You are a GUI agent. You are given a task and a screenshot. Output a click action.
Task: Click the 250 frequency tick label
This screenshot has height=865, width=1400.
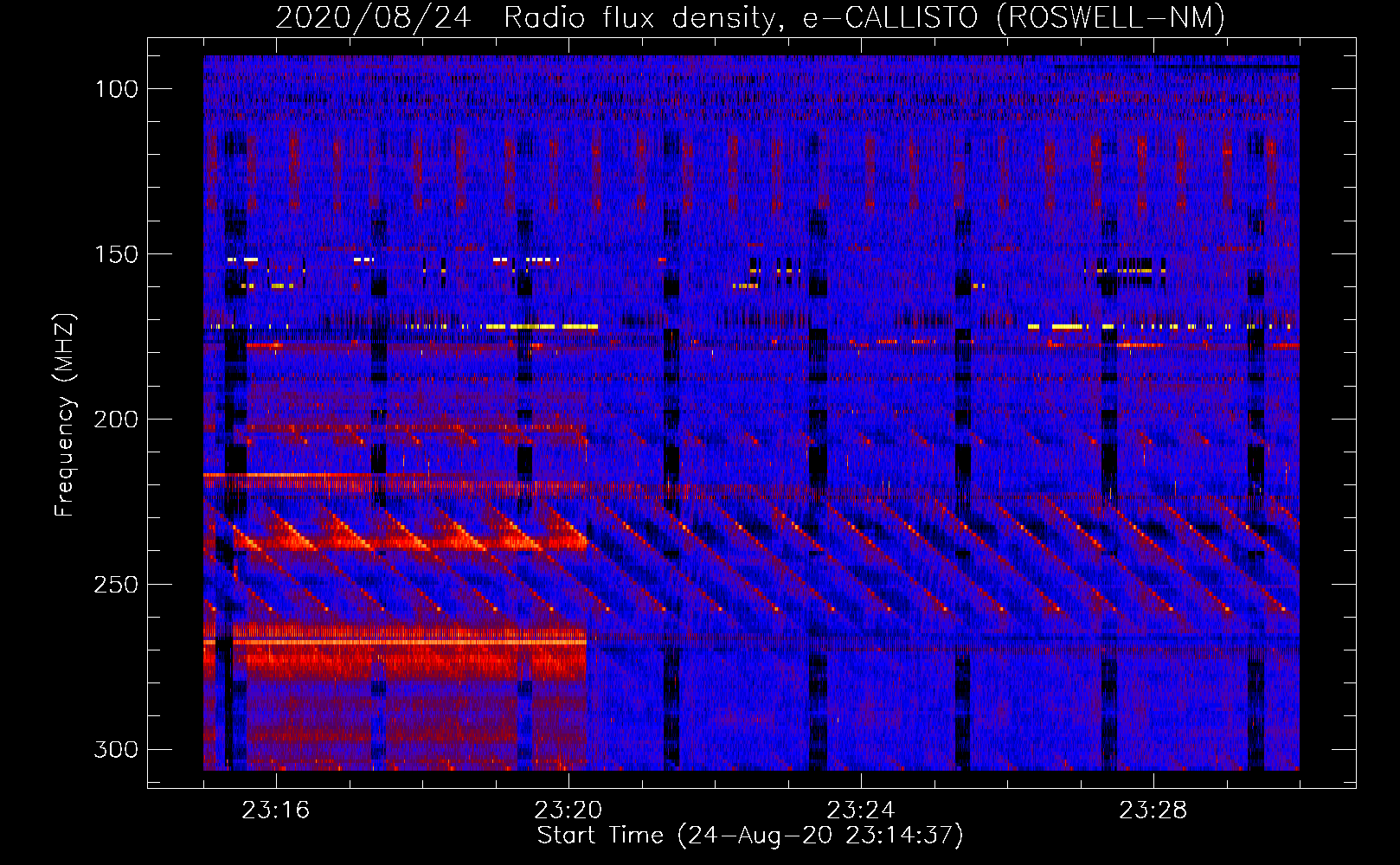click(x=116, y=585)
